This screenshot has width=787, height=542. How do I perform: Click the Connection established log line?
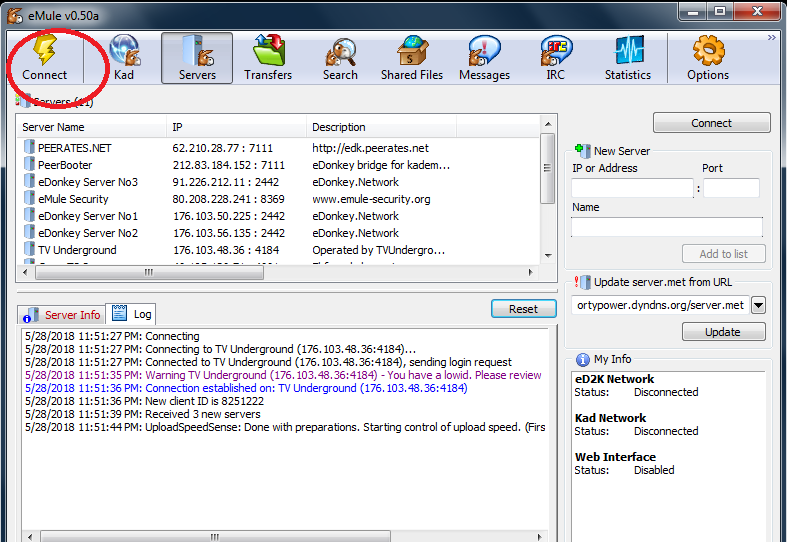(x=246, y=388)
